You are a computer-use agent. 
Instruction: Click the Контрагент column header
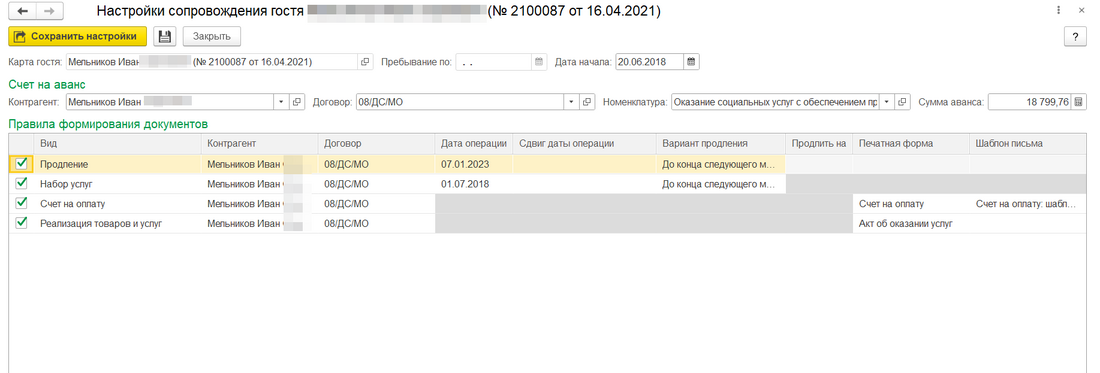(260, 143)
